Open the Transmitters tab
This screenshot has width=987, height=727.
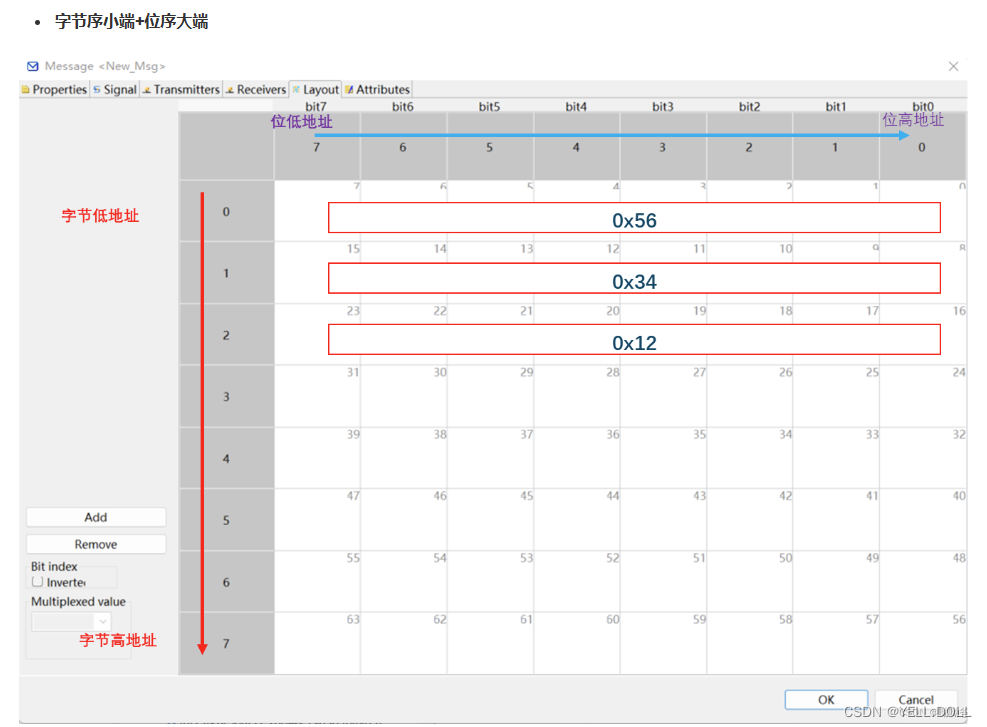click(181, 89)
